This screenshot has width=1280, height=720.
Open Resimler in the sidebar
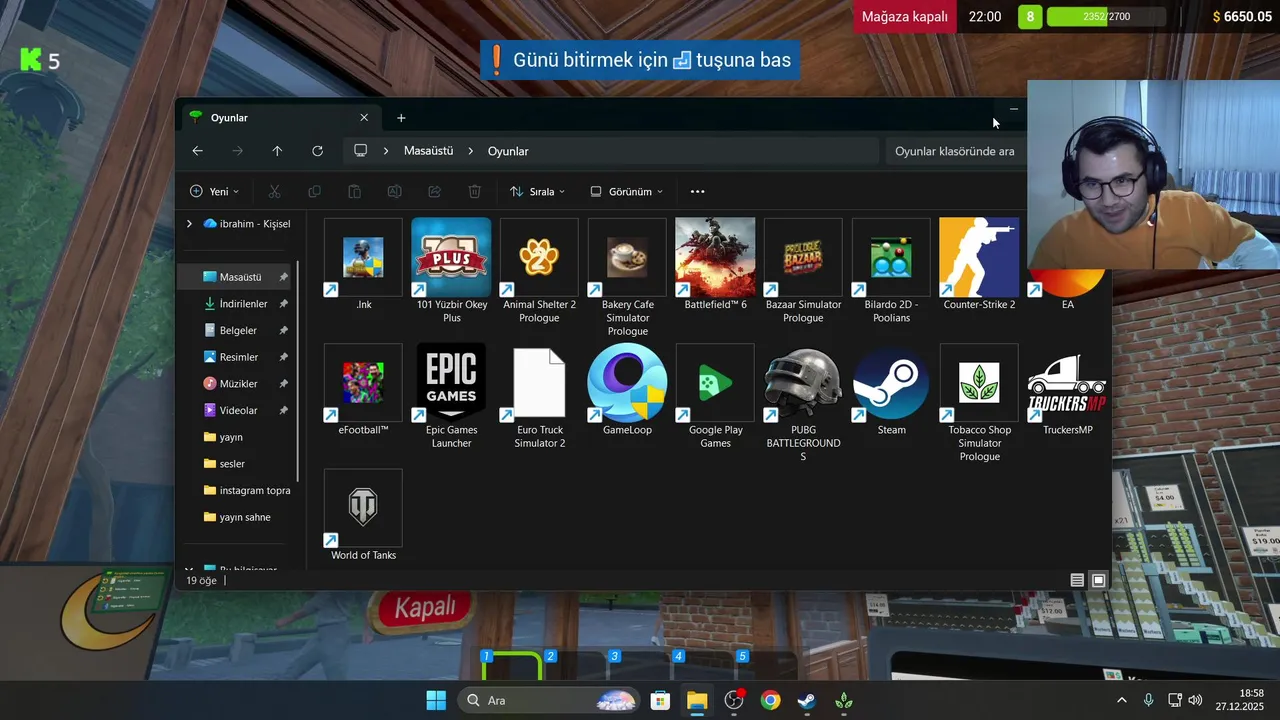[x=237, y=357]
